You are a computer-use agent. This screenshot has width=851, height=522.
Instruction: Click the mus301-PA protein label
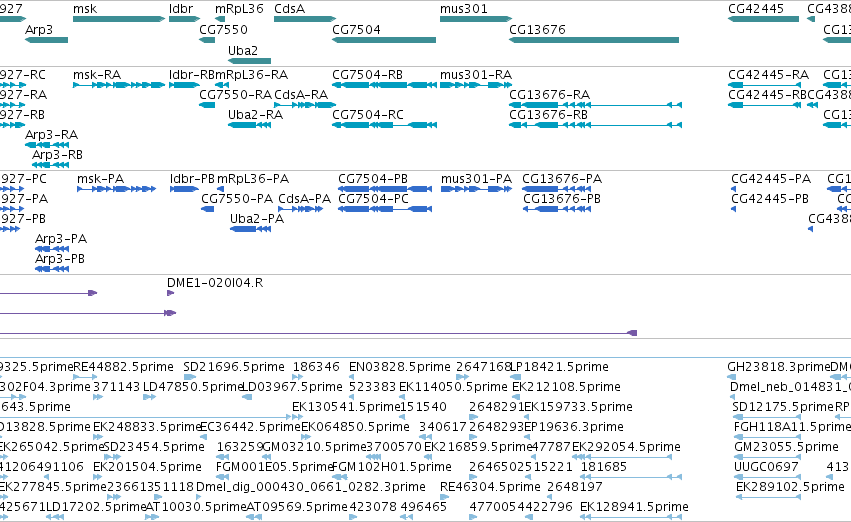coord(477,179)
